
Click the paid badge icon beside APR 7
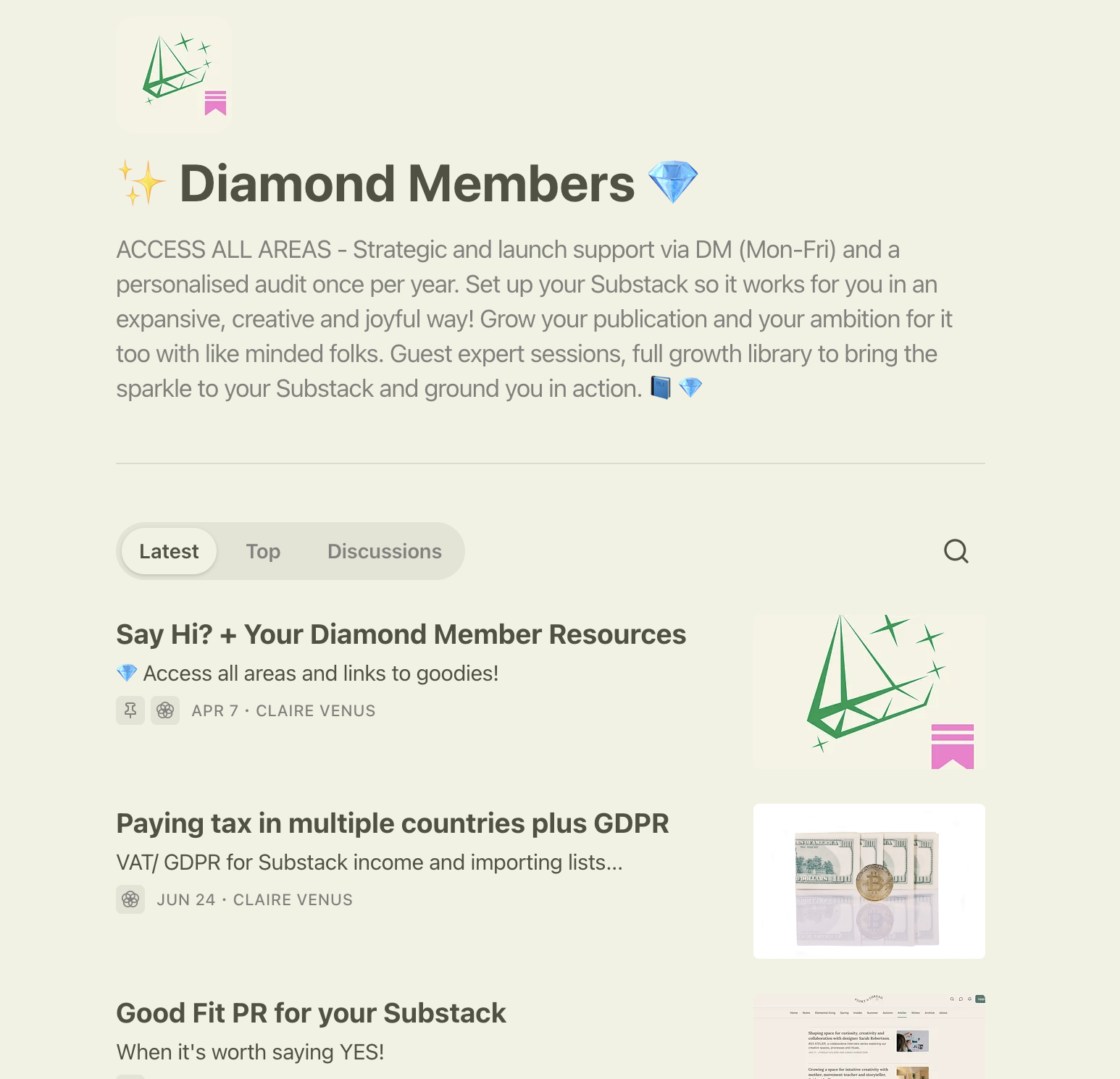click(165, 710)
